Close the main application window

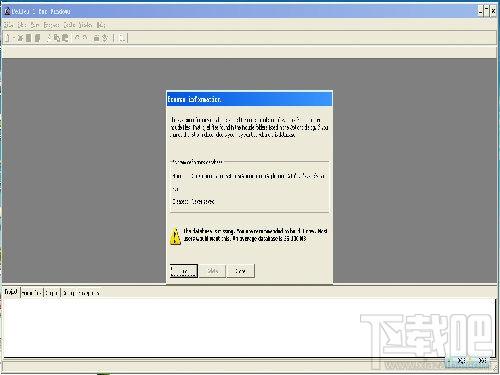(493, 11)
